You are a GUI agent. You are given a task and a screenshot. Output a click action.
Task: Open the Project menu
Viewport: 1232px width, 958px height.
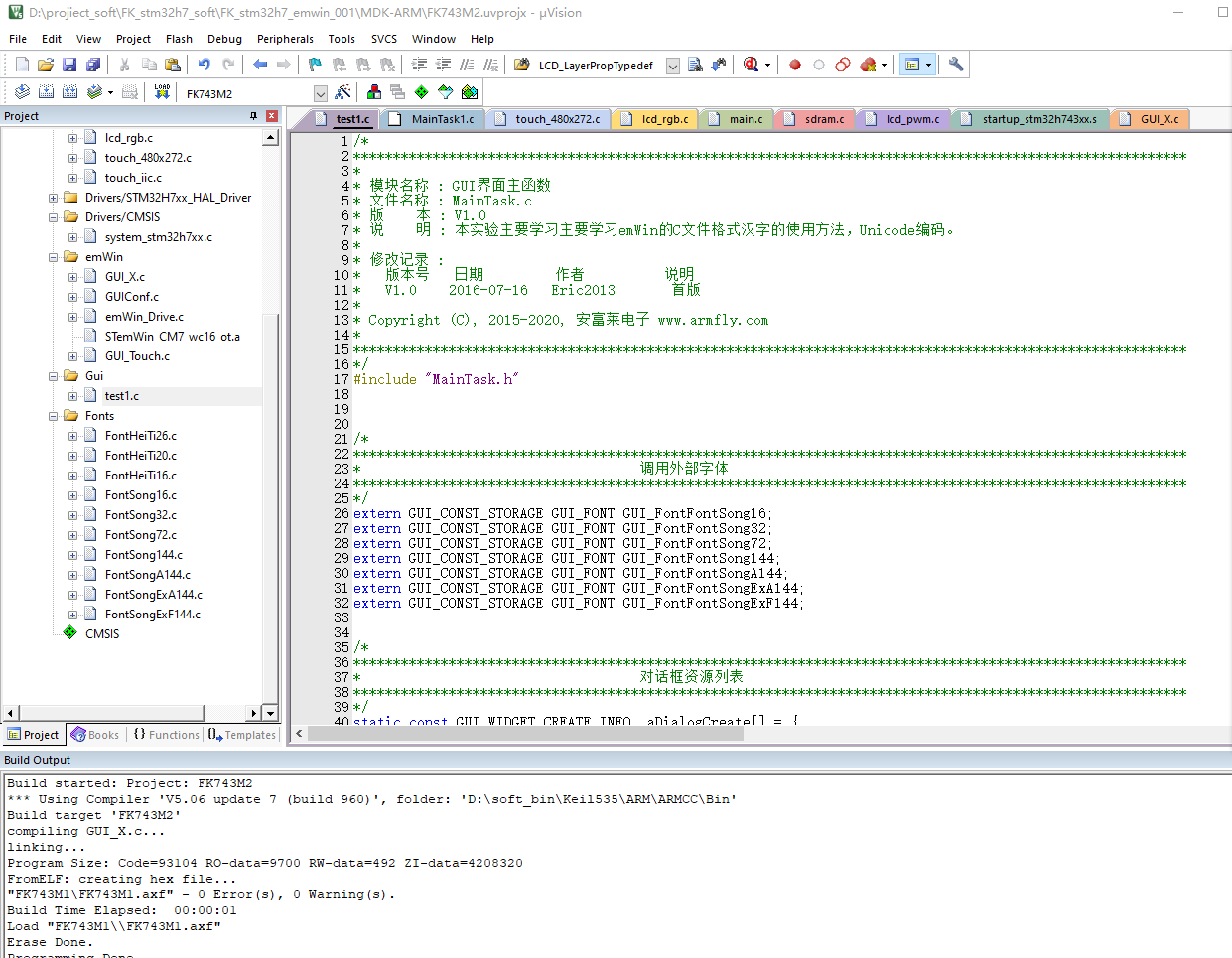(133, 39)
